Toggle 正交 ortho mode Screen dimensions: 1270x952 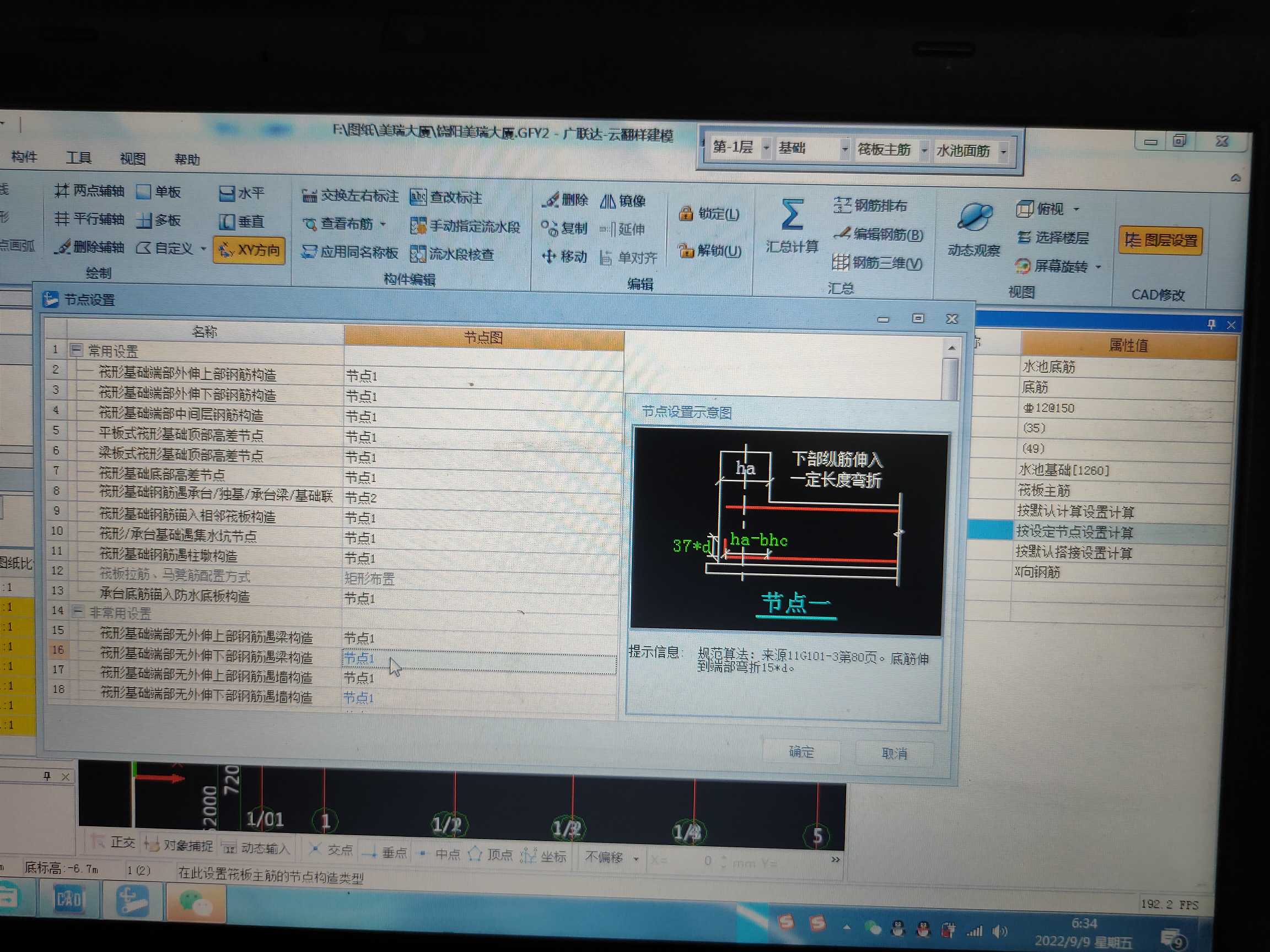[x=114, y=842]
